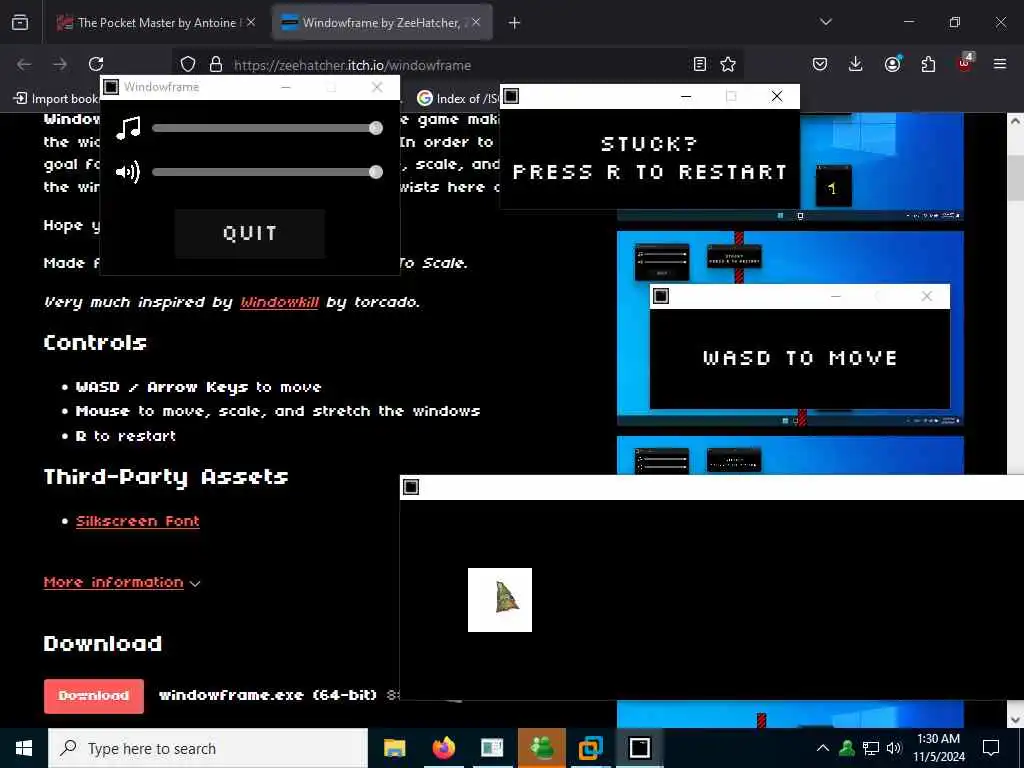Click the Third-Party Assets heading

pyautogui.click(x=166, y=477)
